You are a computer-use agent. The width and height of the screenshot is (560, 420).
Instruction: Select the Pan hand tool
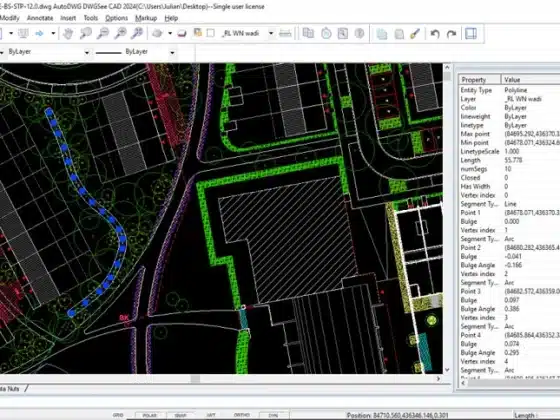[68, 34]
